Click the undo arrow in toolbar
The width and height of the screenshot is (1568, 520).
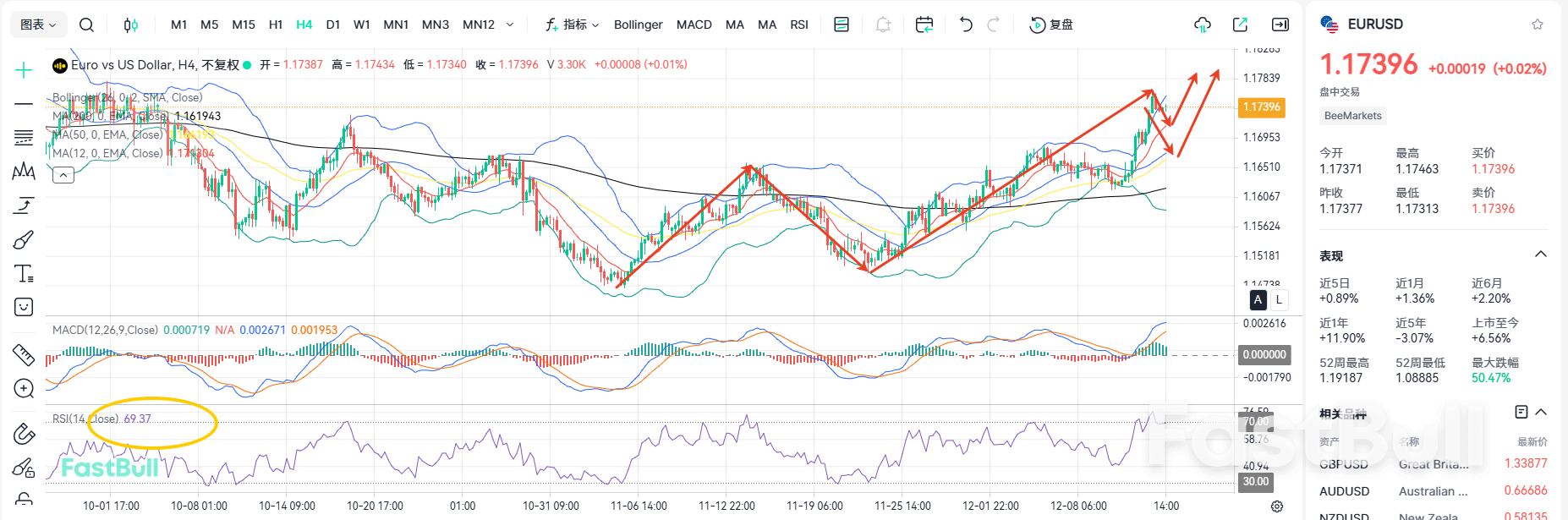966,25
